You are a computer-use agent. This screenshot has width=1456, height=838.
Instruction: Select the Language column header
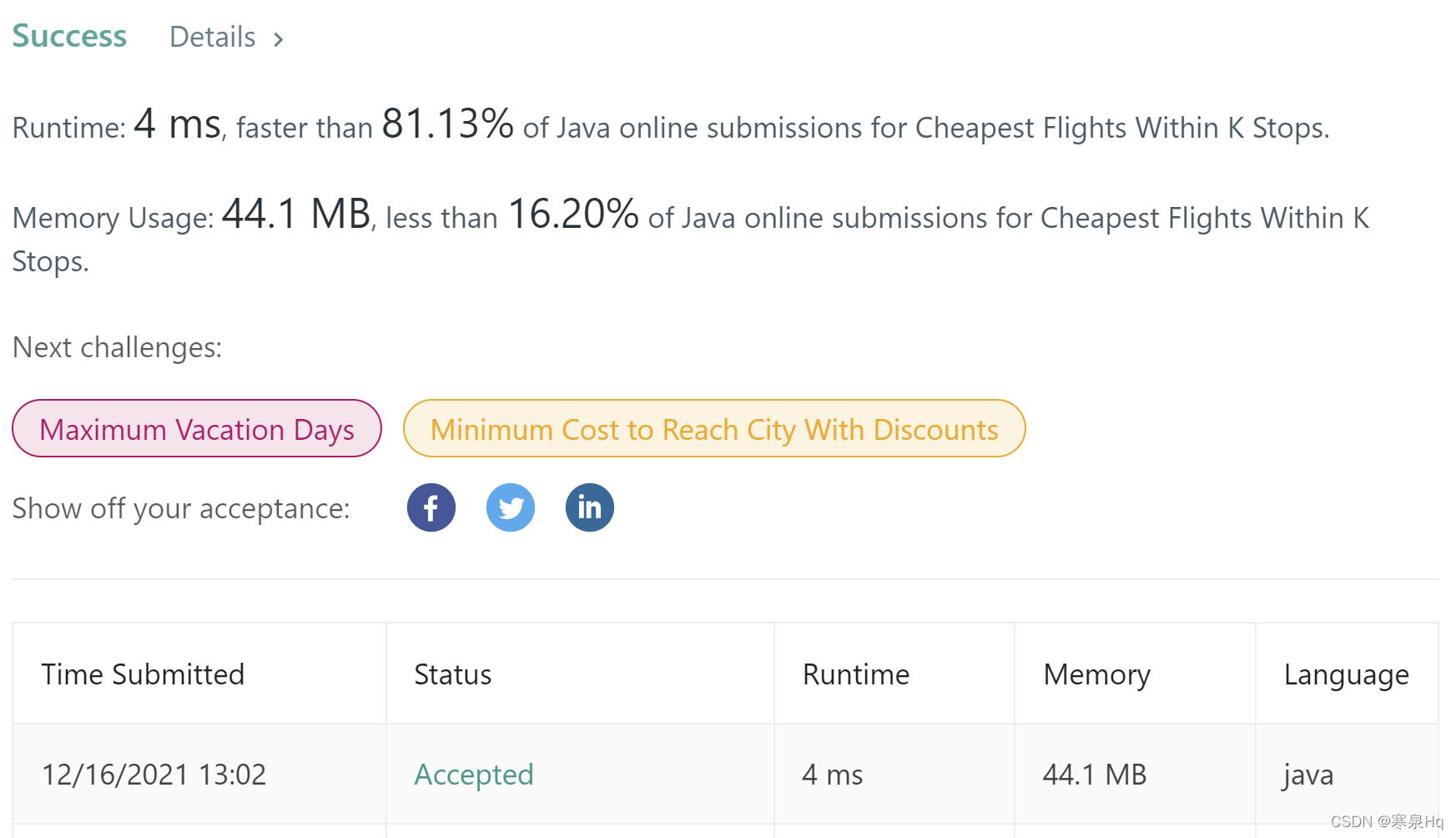pos(1347,674)
